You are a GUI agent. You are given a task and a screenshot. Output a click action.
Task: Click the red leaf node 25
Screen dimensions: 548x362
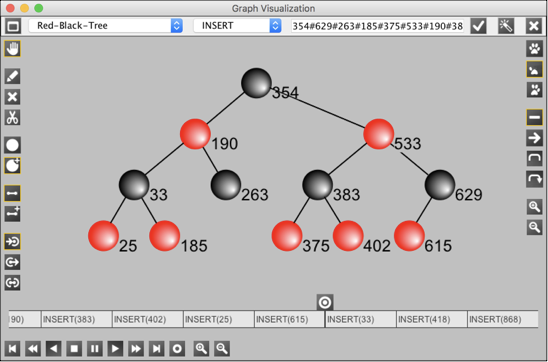(103, 236)
